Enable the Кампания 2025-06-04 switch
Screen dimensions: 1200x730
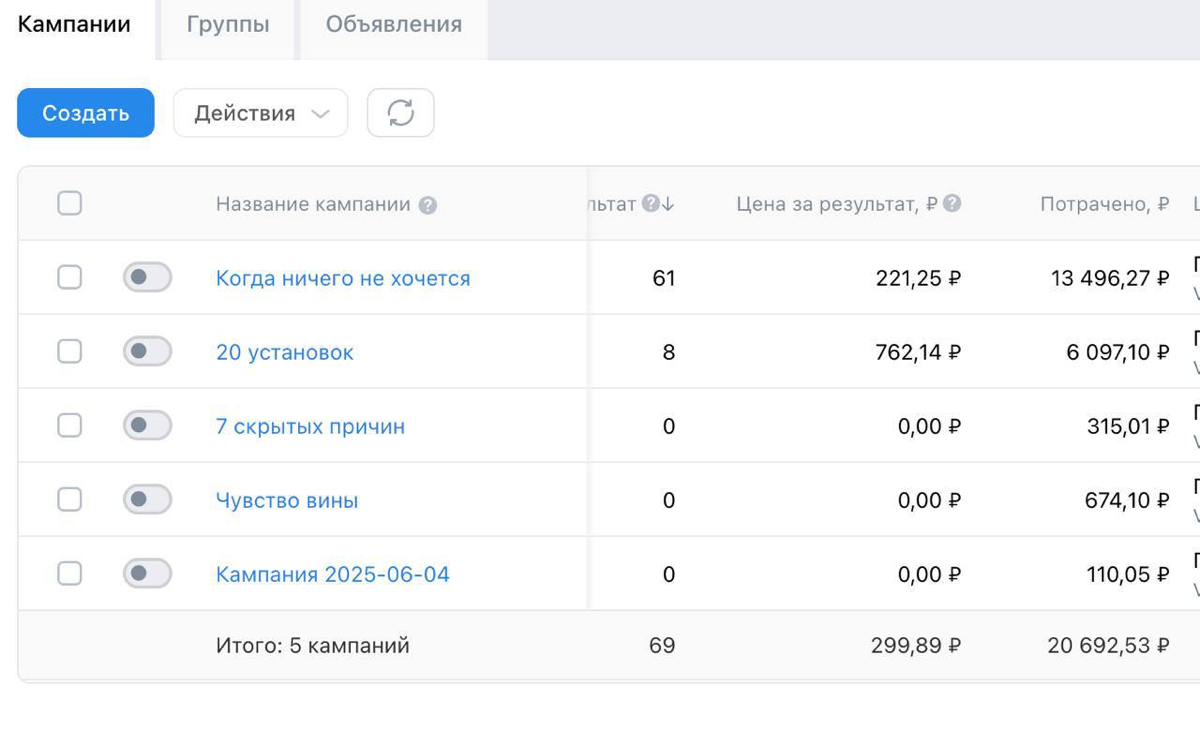click(147, 573)
